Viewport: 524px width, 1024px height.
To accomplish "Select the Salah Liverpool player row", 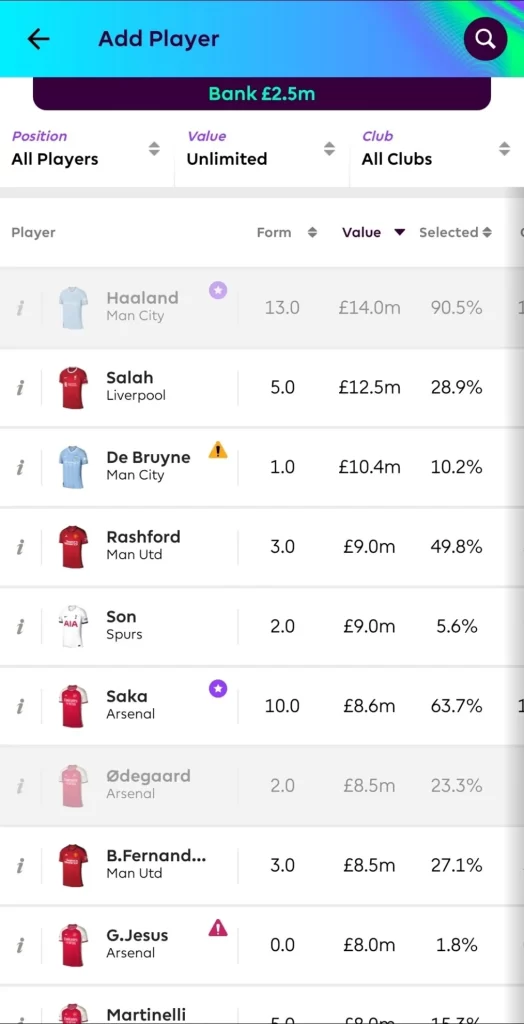I will point(261,388).
